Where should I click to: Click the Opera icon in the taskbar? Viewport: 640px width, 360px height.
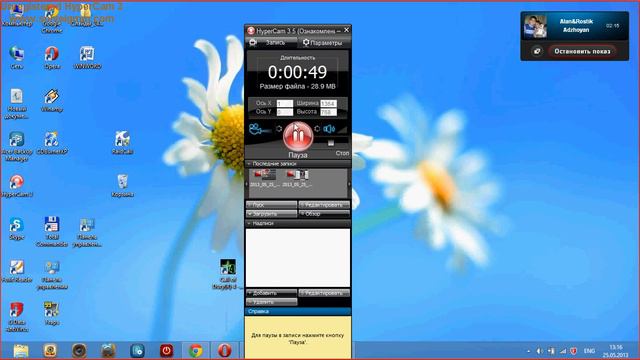(224, 351)
